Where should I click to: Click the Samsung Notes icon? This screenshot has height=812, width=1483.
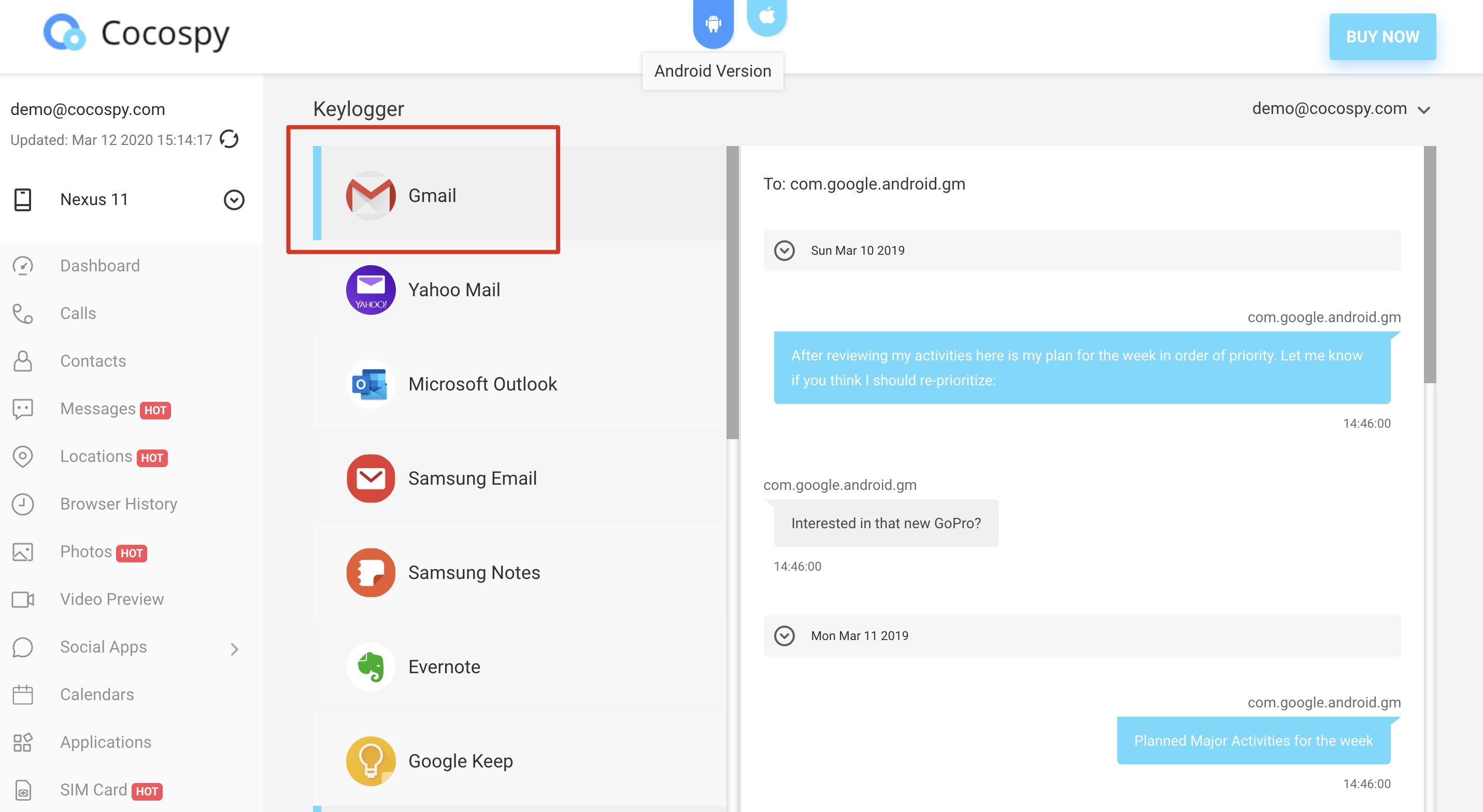371,572
